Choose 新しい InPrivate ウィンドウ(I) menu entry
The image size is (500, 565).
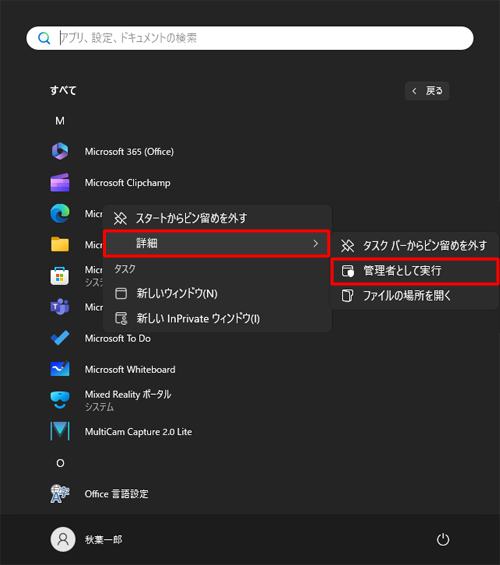coord(217,319)
